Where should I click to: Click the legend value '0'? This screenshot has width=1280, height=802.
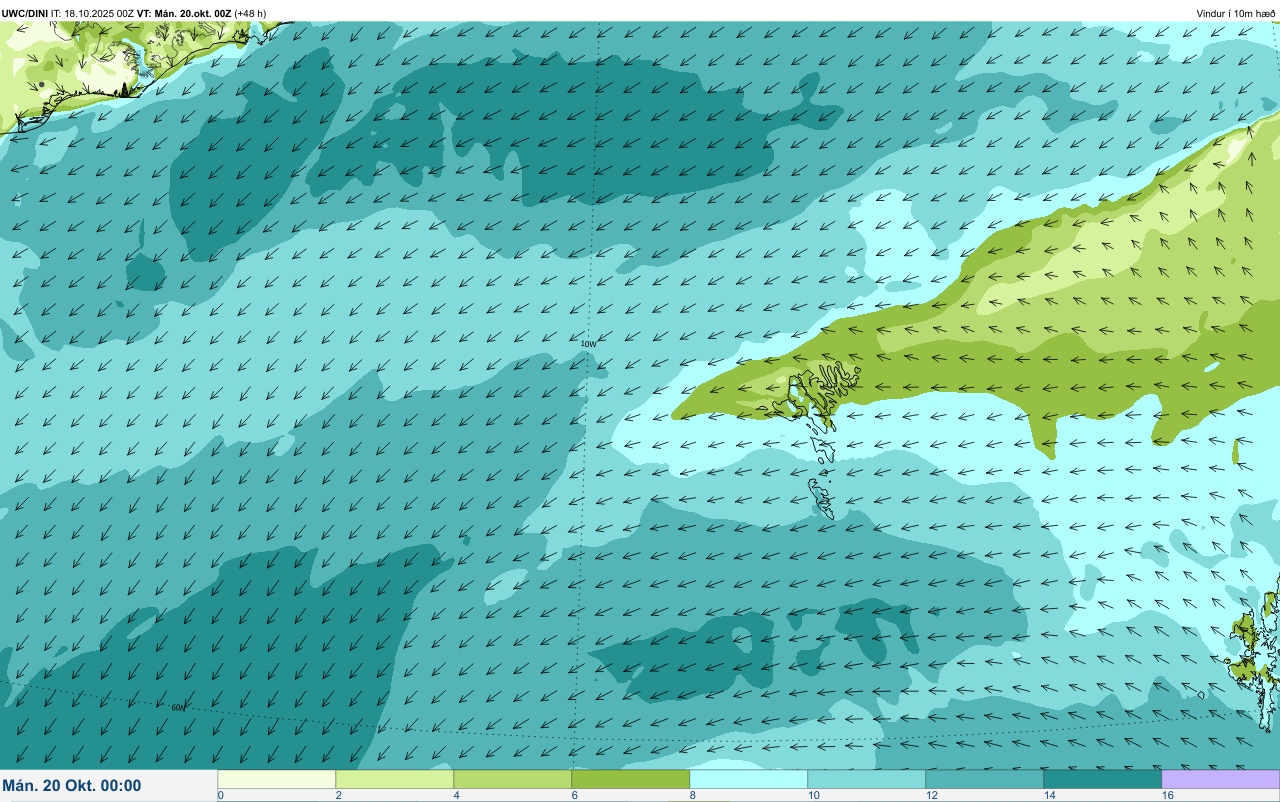click(220, 795)
